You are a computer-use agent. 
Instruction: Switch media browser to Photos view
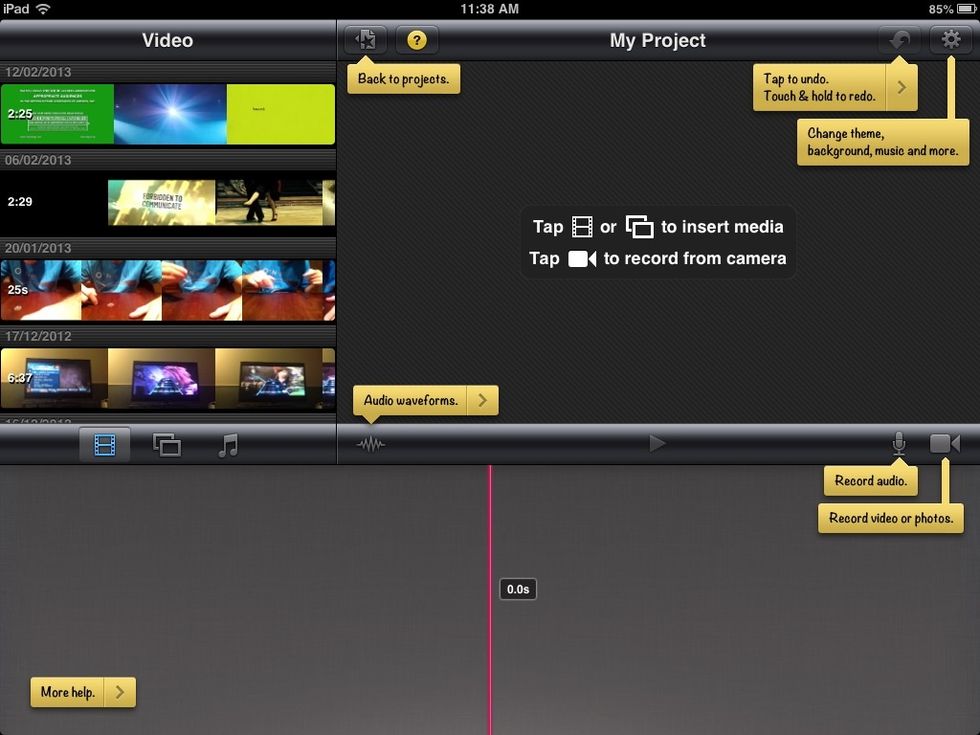pyautogui.click(x=167, y=443)
